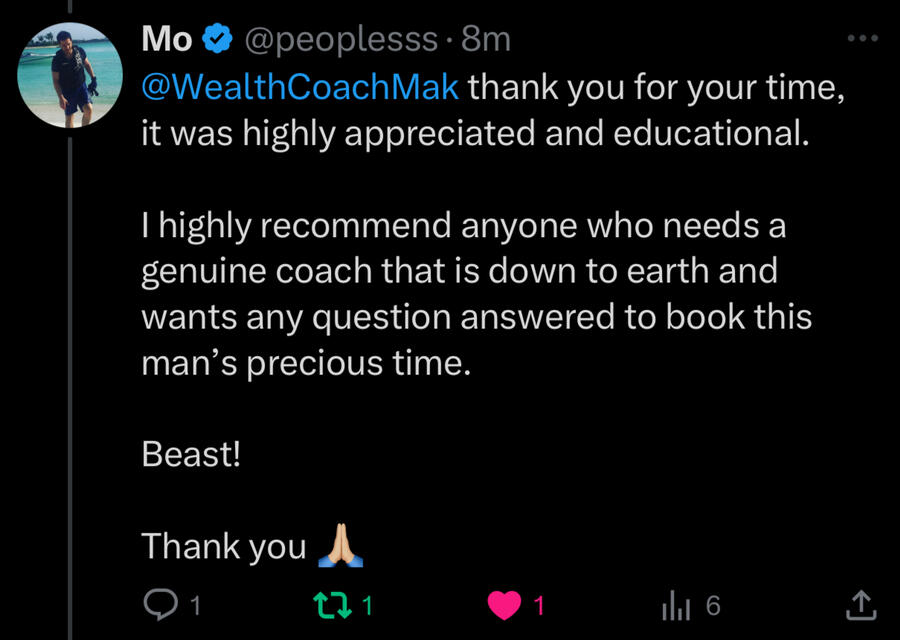The width and height of the screenshot is (900, 640).
Task: Click the "Beast!" line of the tweet
Action: click(191, 455)
